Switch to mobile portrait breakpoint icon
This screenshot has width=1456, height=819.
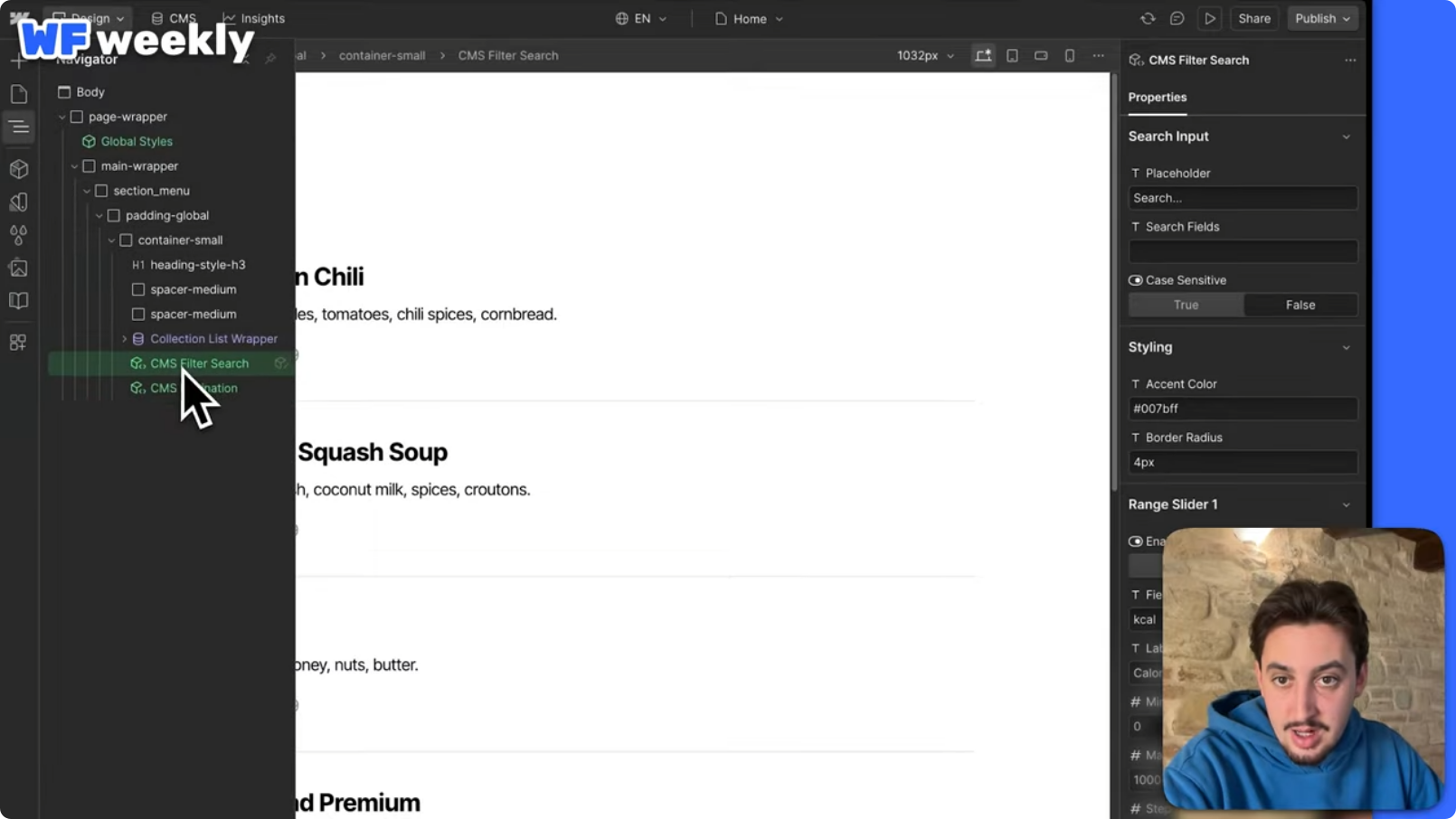1070,55
